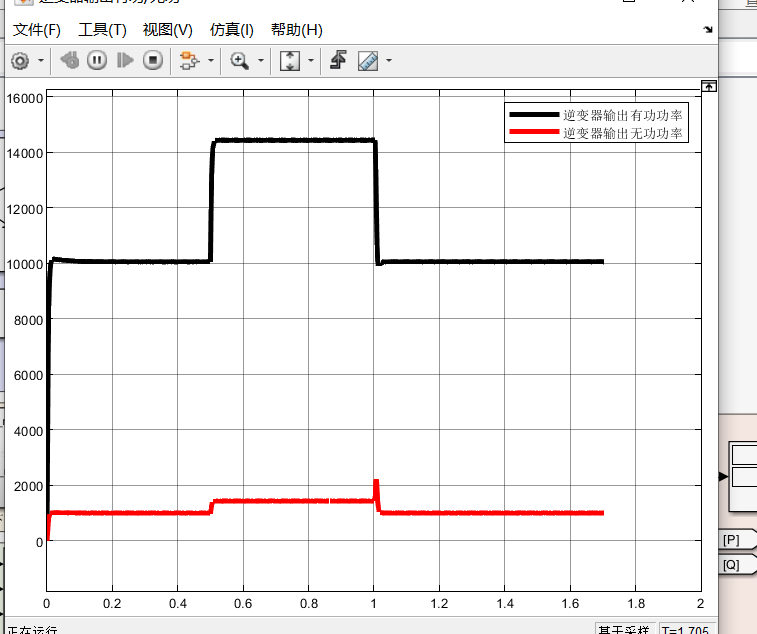The image size is (757, 634).
Task: Click the step back button
Action: point(70,60)
